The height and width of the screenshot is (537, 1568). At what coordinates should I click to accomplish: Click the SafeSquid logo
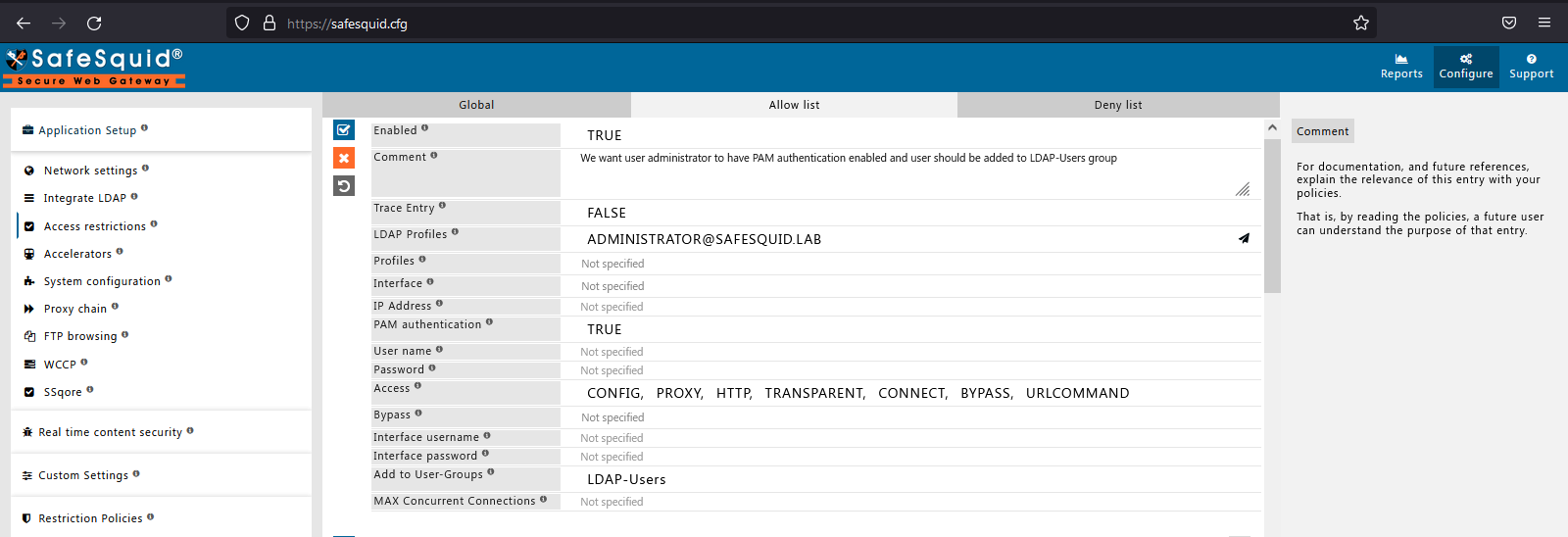coord(95,67)
